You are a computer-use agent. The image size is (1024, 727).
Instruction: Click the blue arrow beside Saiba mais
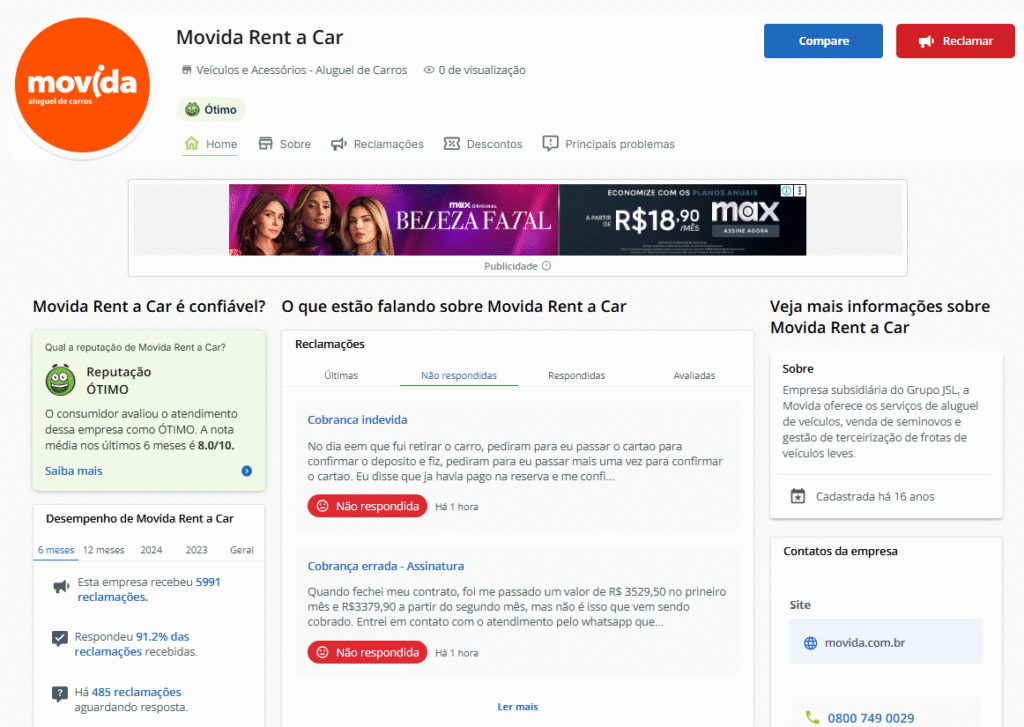[246, 471]
